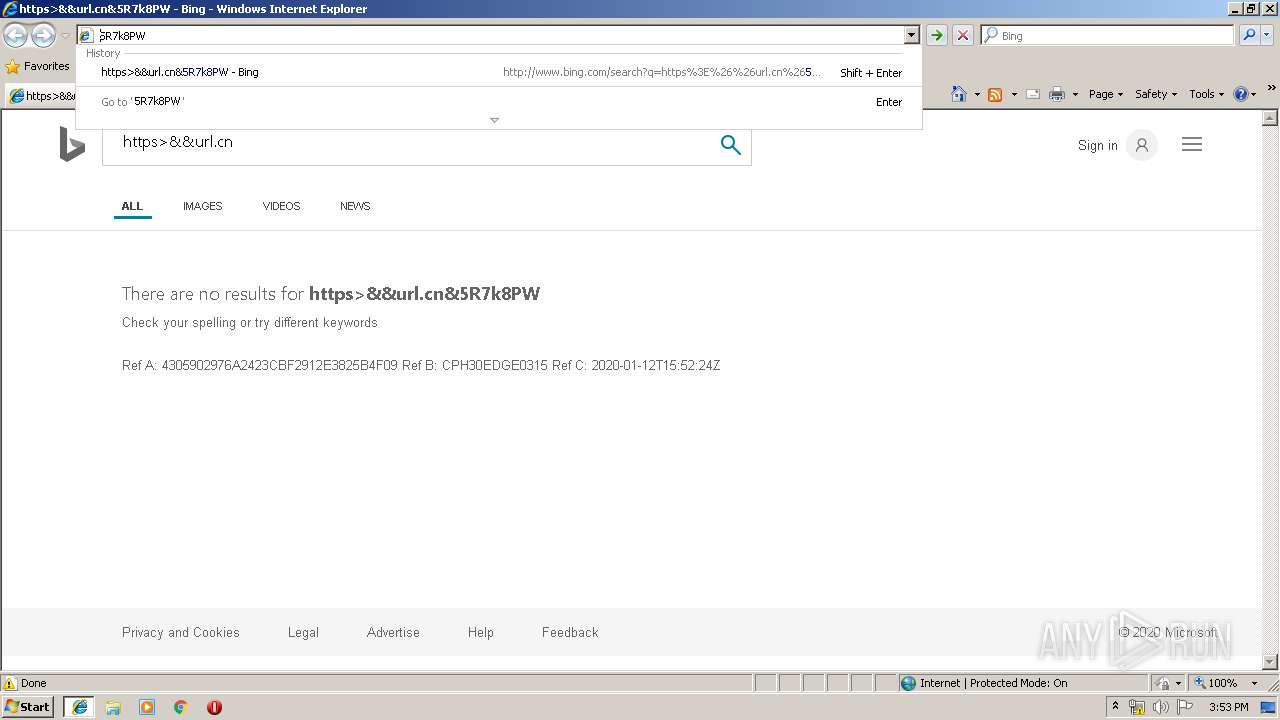Click the browser Forward arrow button
This screenshot has height=720, width=1280.
pos(43,36)
